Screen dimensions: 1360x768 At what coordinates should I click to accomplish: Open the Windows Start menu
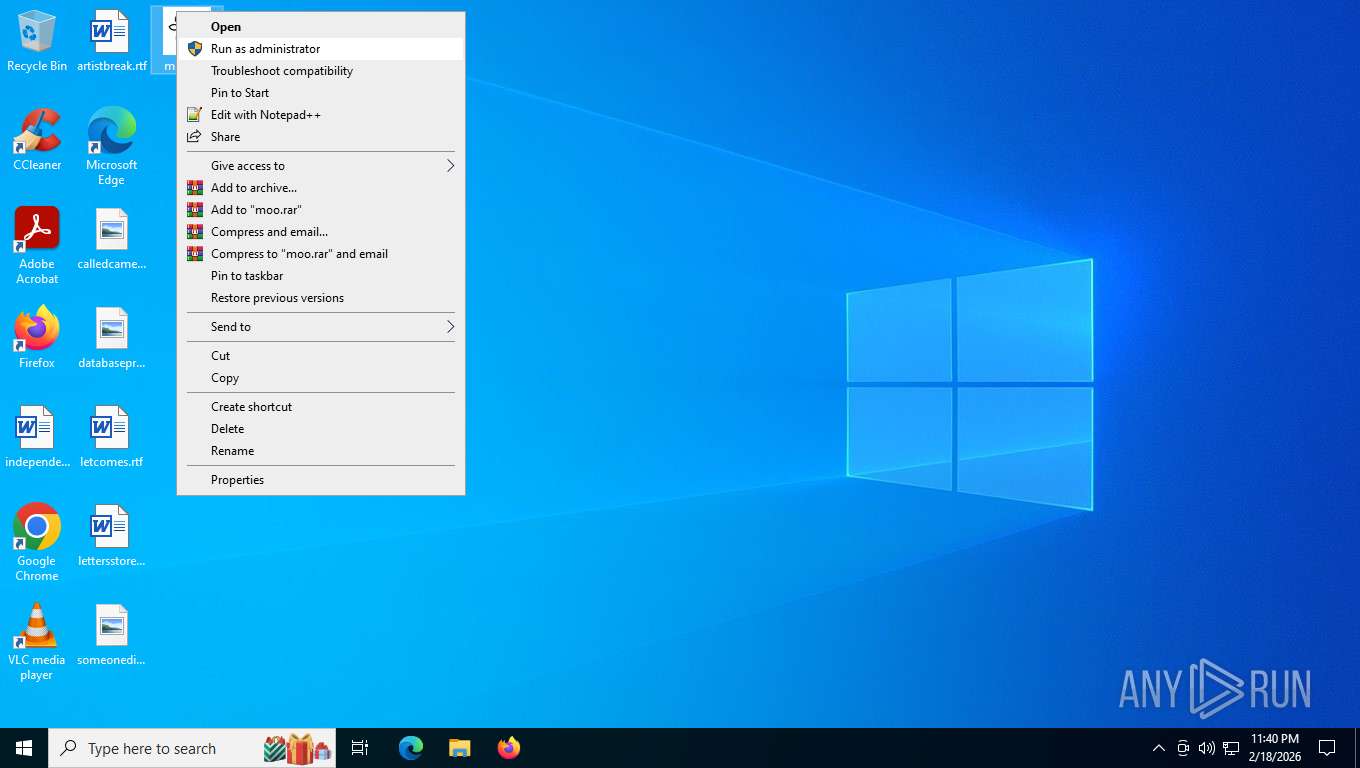(x=24, y=748)
